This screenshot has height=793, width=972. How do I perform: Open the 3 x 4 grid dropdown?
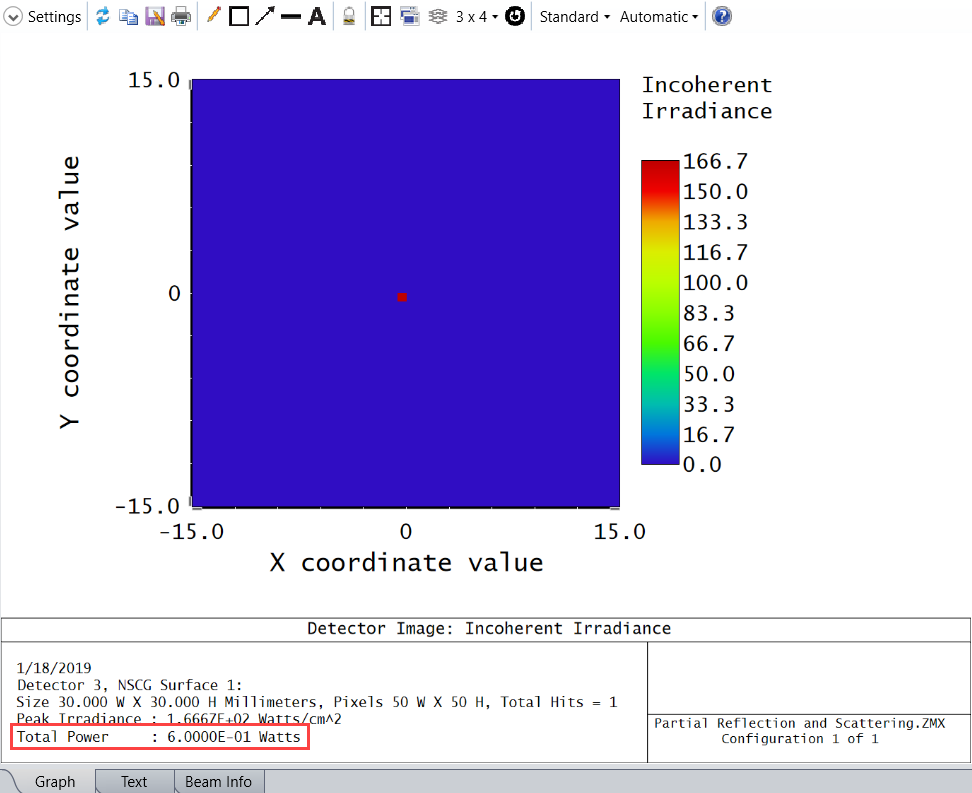coord(477,17)
